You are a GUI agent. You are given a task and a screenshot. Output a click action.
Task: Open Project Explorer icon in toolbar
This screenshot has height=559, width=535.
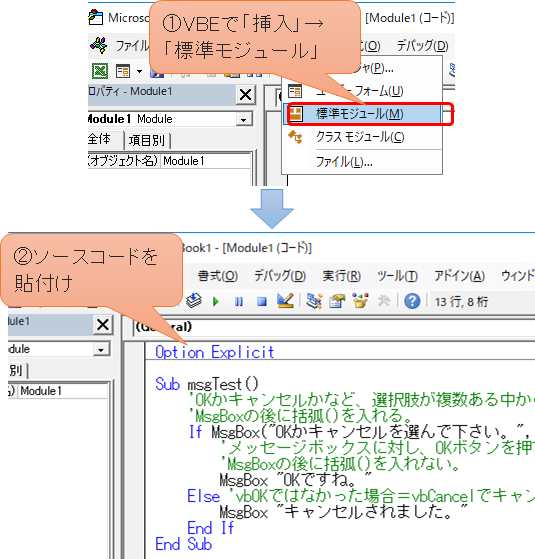pyautogui.click(x=314, y=301)
